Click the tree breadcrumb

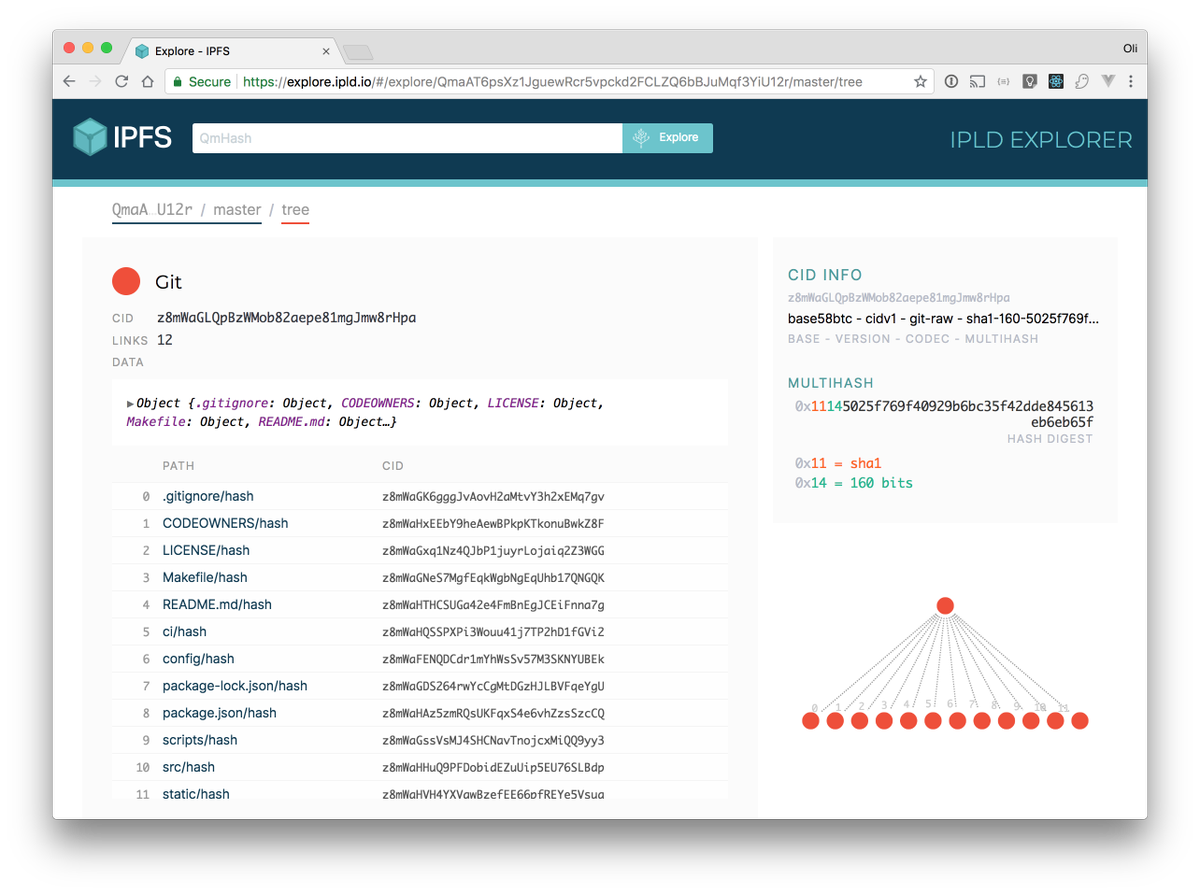pos(295,210)
